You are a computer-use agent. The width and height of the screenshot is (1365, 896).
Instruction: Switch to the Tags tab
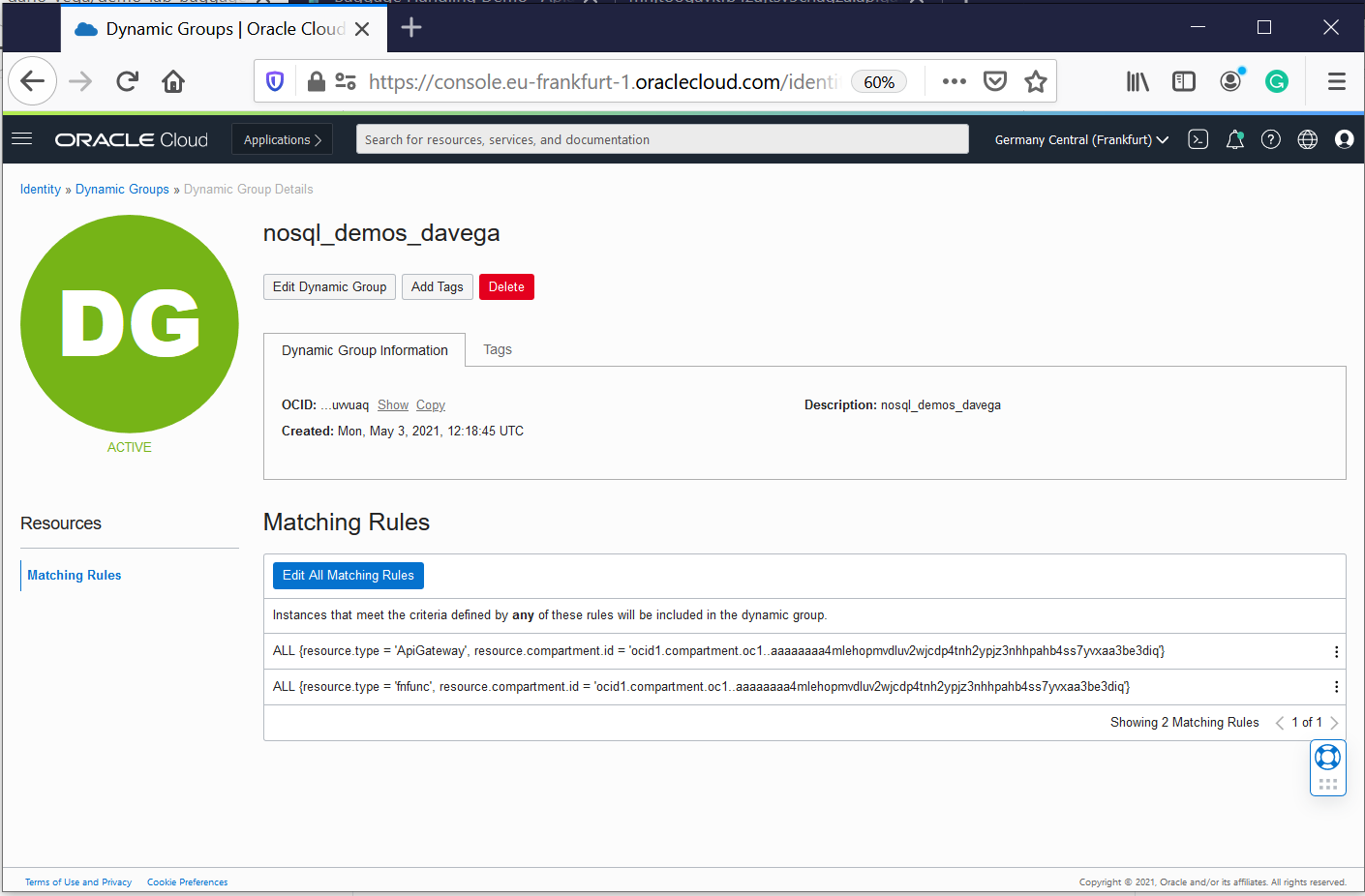pos(498,349)
